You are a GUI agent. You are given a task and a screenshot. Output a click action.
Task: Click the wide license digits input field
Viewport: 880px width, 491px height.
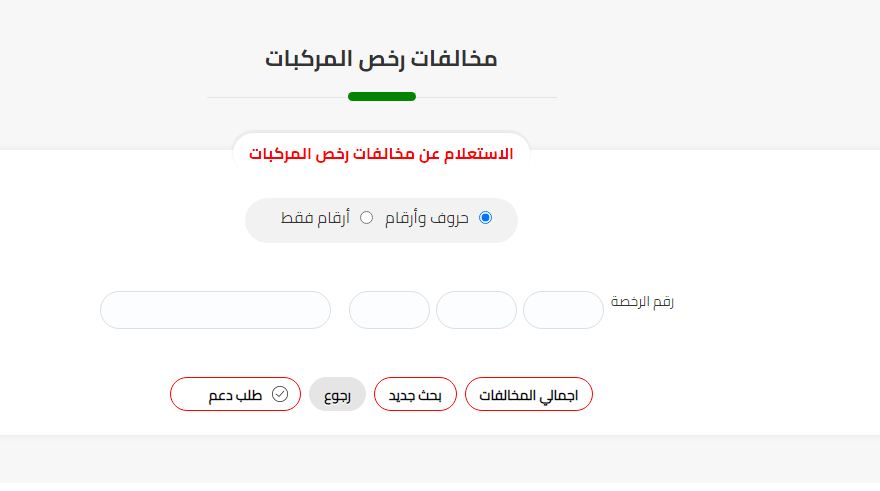click(216, 310)
